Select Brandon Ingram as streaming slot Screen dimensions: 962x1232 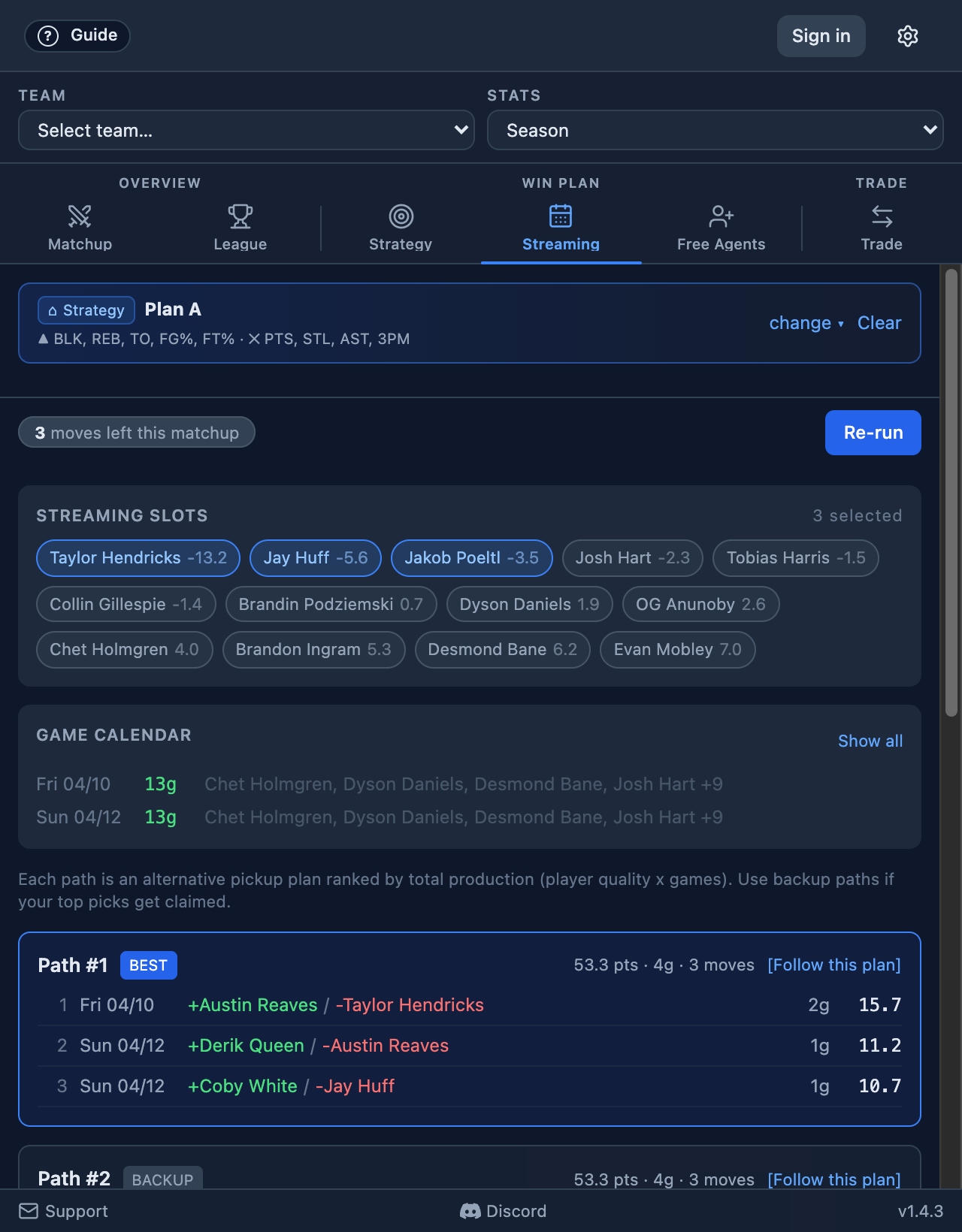tap(314, 650)
